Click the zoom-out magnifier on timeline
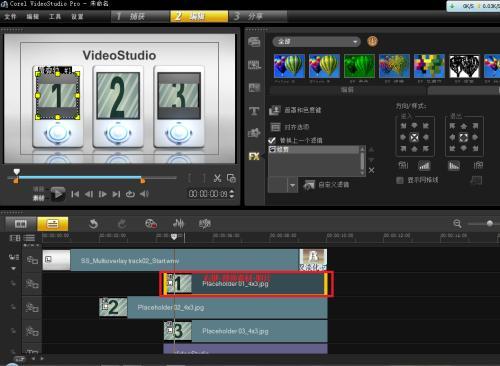The image size is (500, 366). [x=457, y=224]
